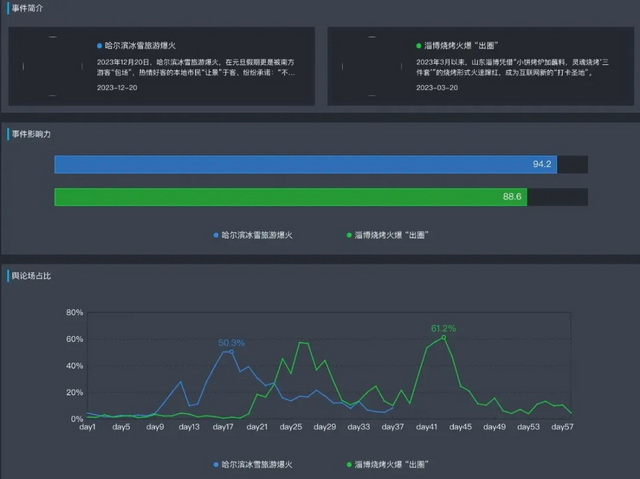This screenshot has width=640, height=479.
Task: Select the 事件简介 section header
Action: click(29, 8)
